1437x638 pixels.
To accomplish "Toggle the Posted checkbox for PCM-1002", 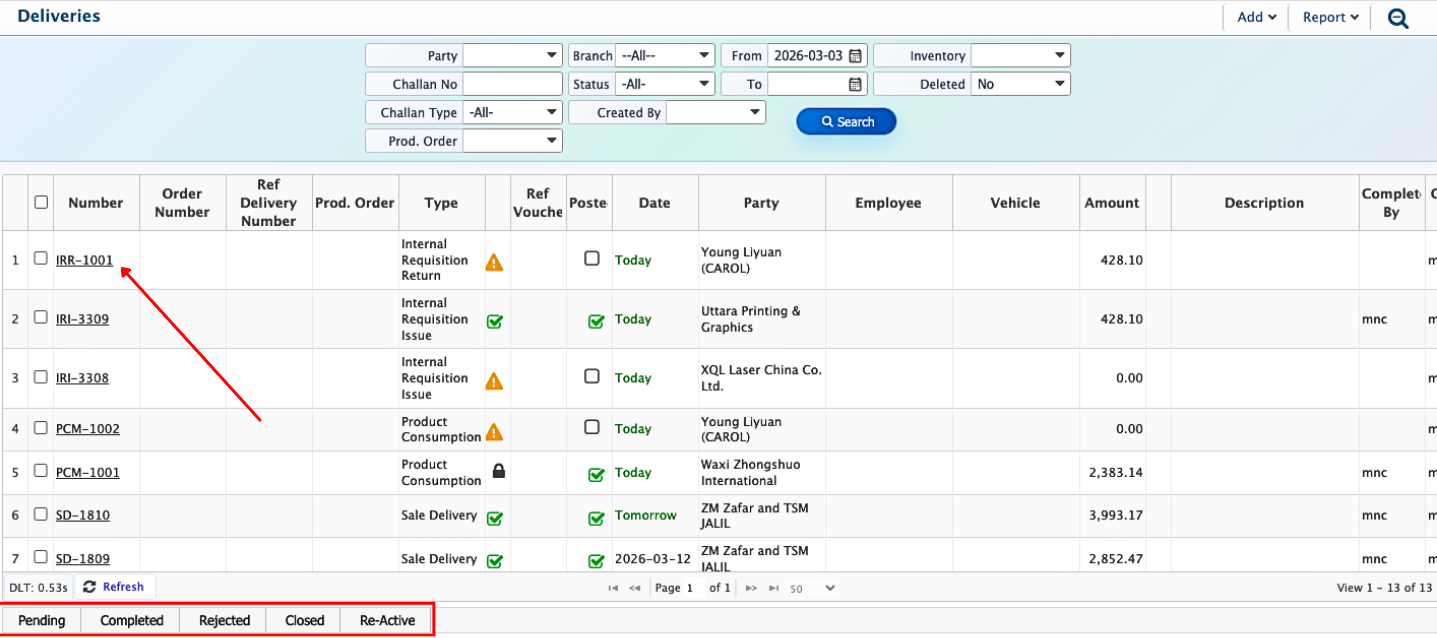I will coord(592,427).
